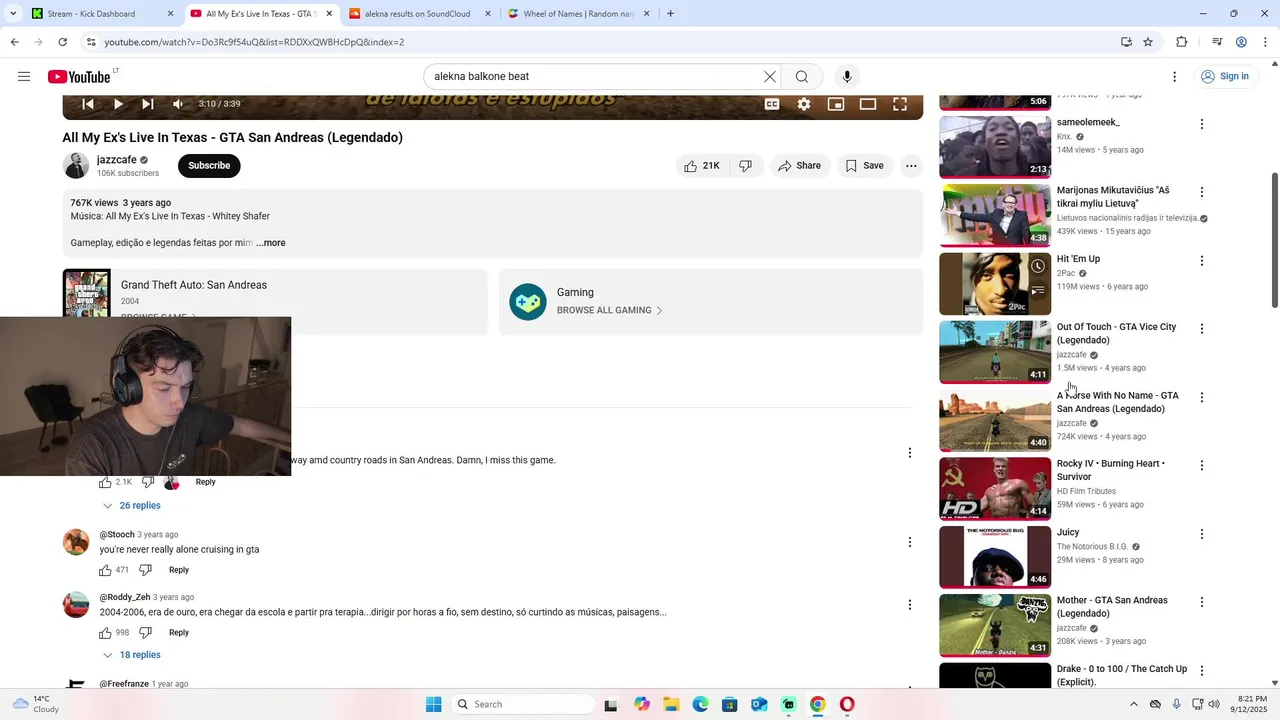Reload the page
This screenshot has height=720, width=1280.
[x=62, y=42]
